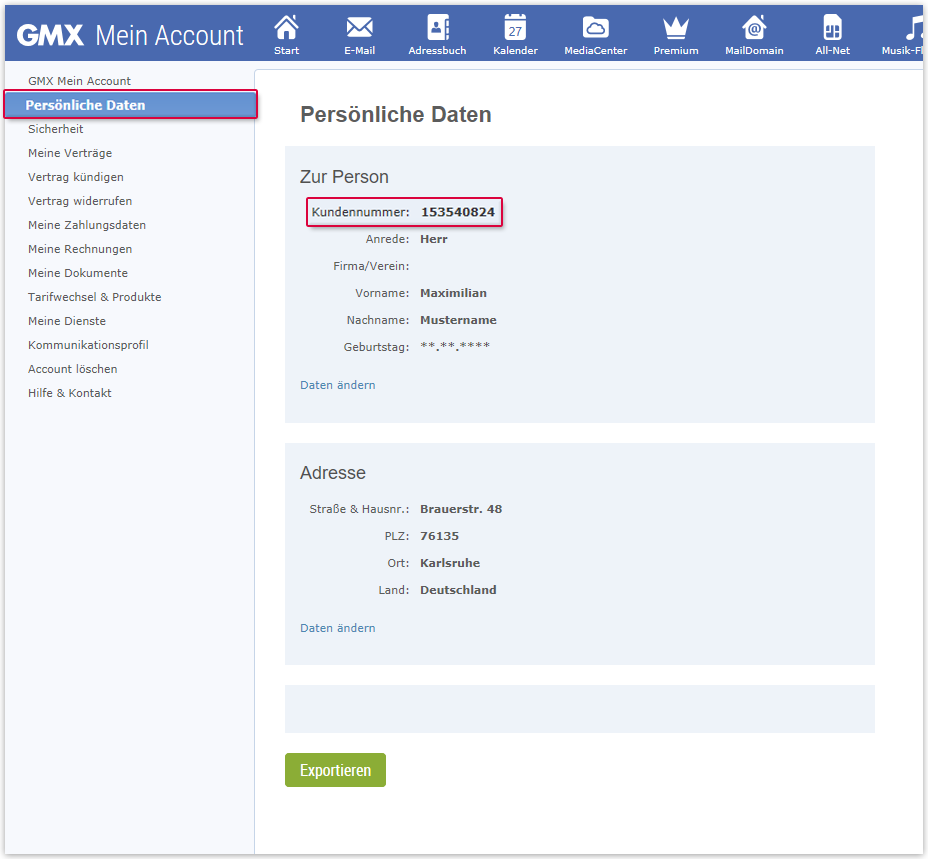928x859 pixels.
Task: Click the green Exportieren button
Action: click(x=335, y=770)
